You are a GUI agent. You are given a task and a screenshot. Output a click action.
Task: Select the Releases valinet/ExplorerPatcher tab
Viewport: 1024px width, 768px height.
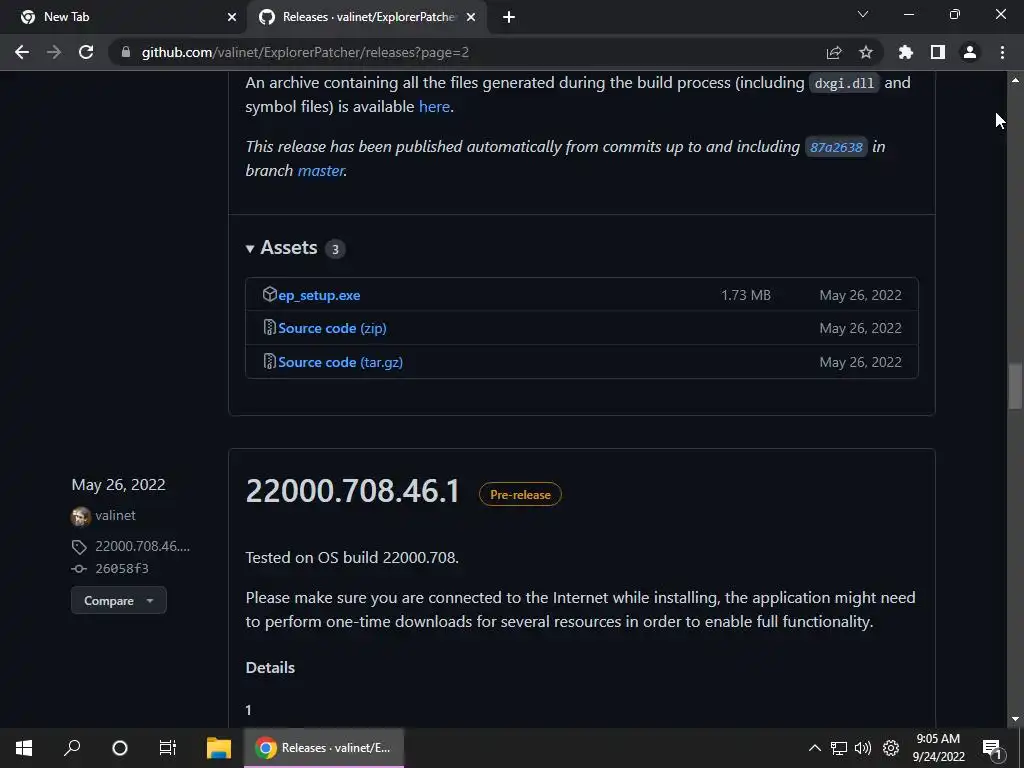(x=366, y=17)
